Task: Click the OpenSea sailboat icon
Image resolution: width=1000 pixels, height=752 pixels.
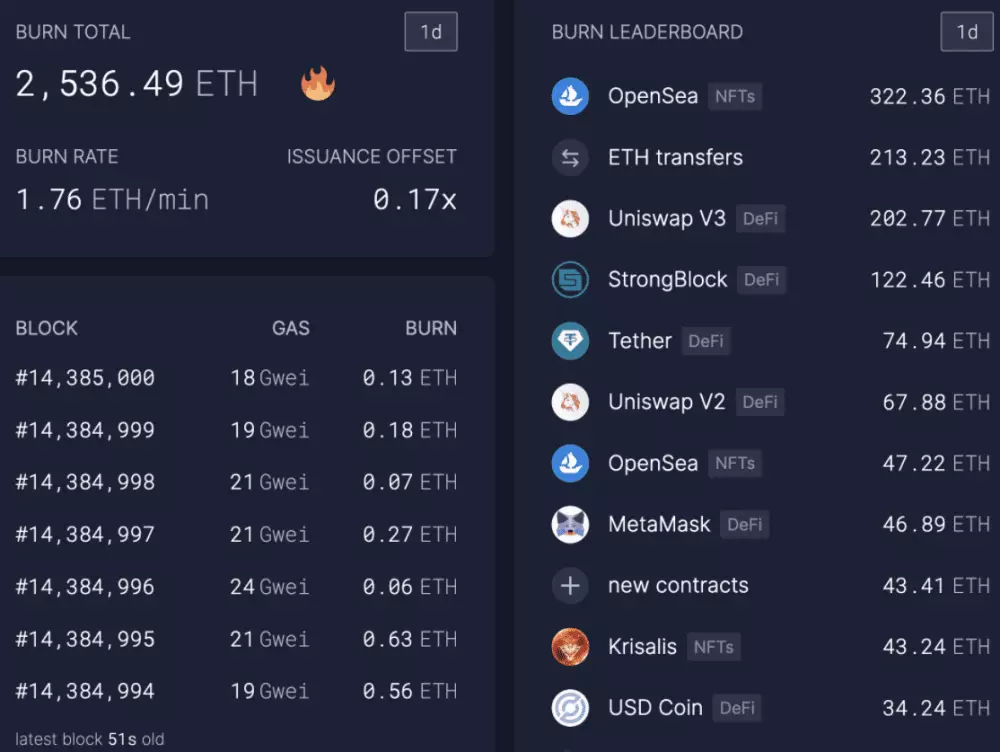Action: (x=570, y=96)
